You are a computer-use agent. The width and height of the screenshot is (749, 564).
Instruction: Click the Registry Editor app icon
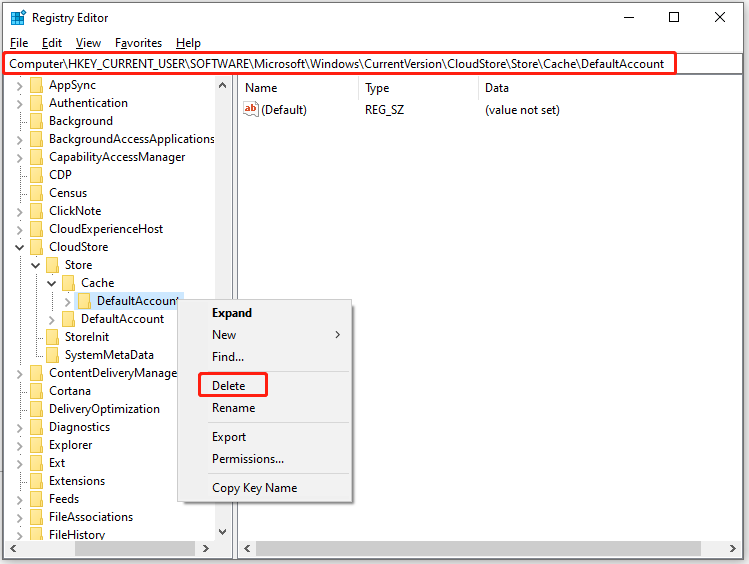[x=18, y=18]
